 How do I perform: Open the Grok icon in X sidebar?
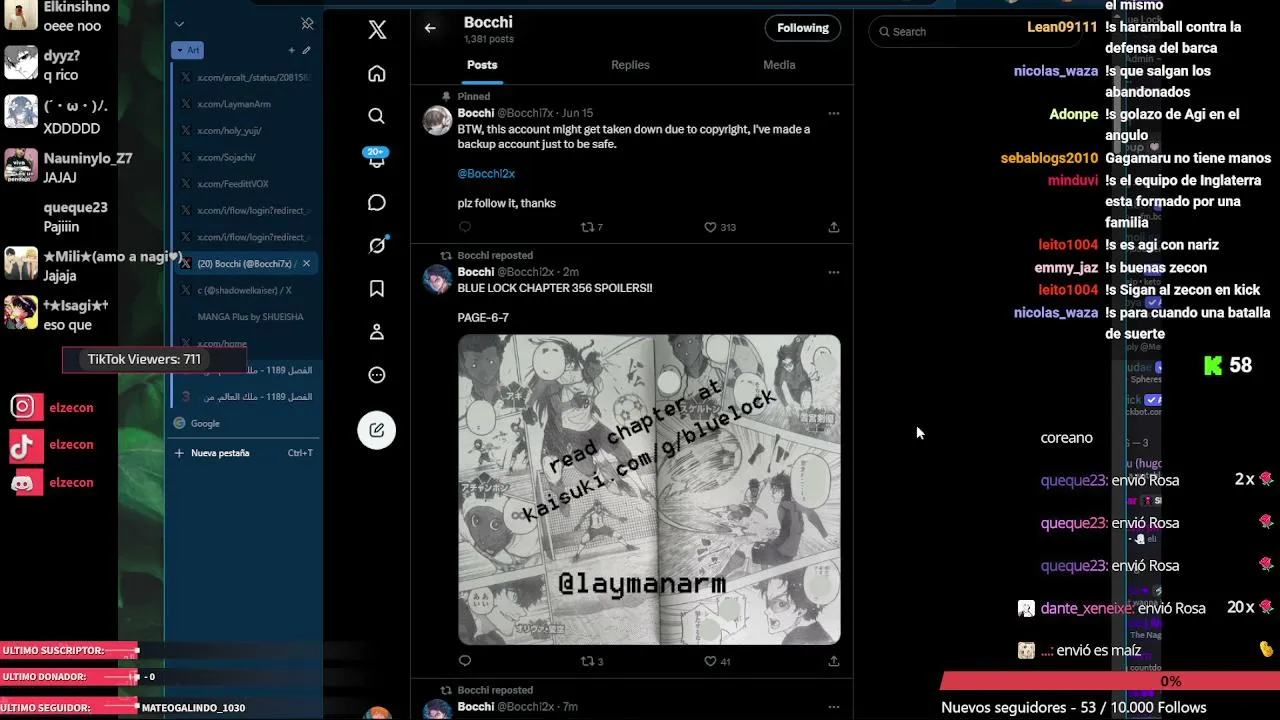pyautogui.click(x=377, y=246)
